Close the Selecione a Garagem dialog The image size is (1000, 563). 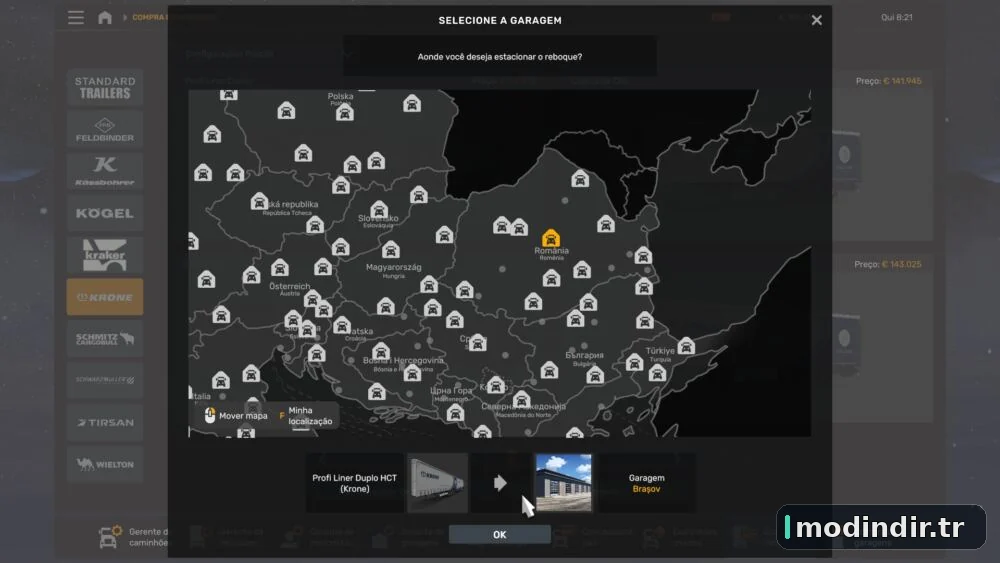click(816, 20)
